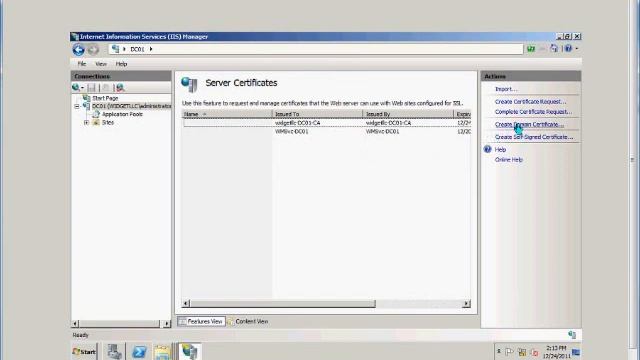
Task: Sort by the Issued To column header
Action: (x=318, y=114)
